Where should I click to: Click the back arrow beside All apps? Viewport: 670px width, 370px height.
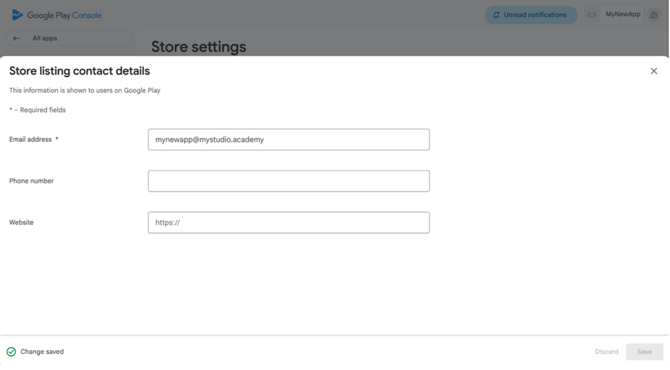(x=16, y=38)
